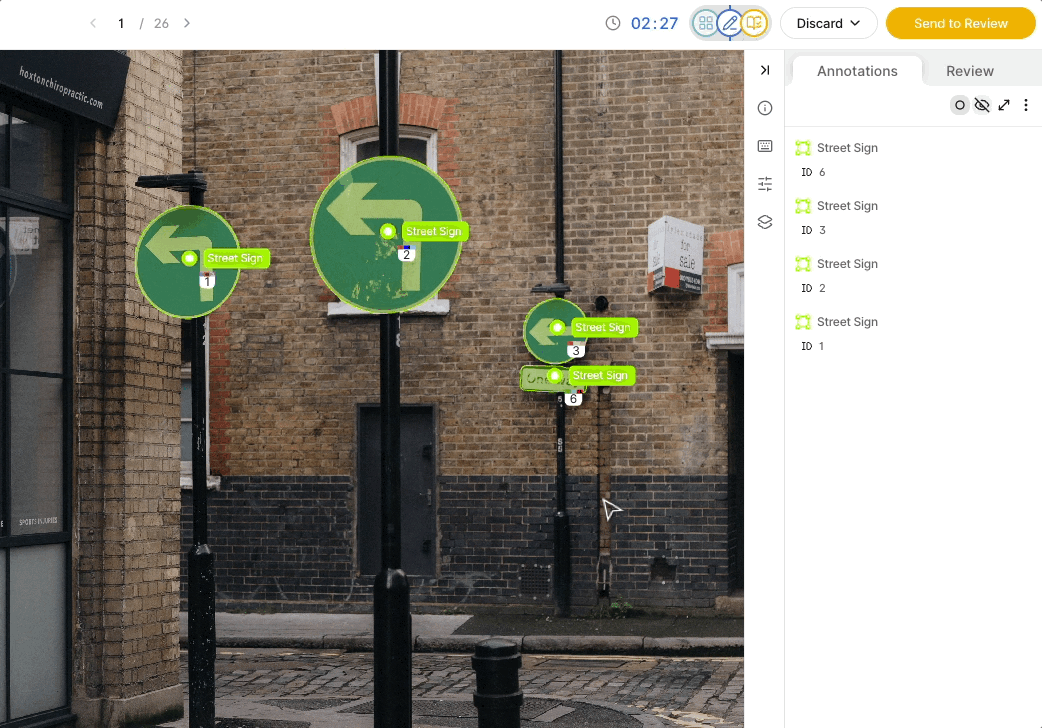Select the grid view mode icon
The width and height of the screenshot is (1042, 728).
tap(706, 23)
